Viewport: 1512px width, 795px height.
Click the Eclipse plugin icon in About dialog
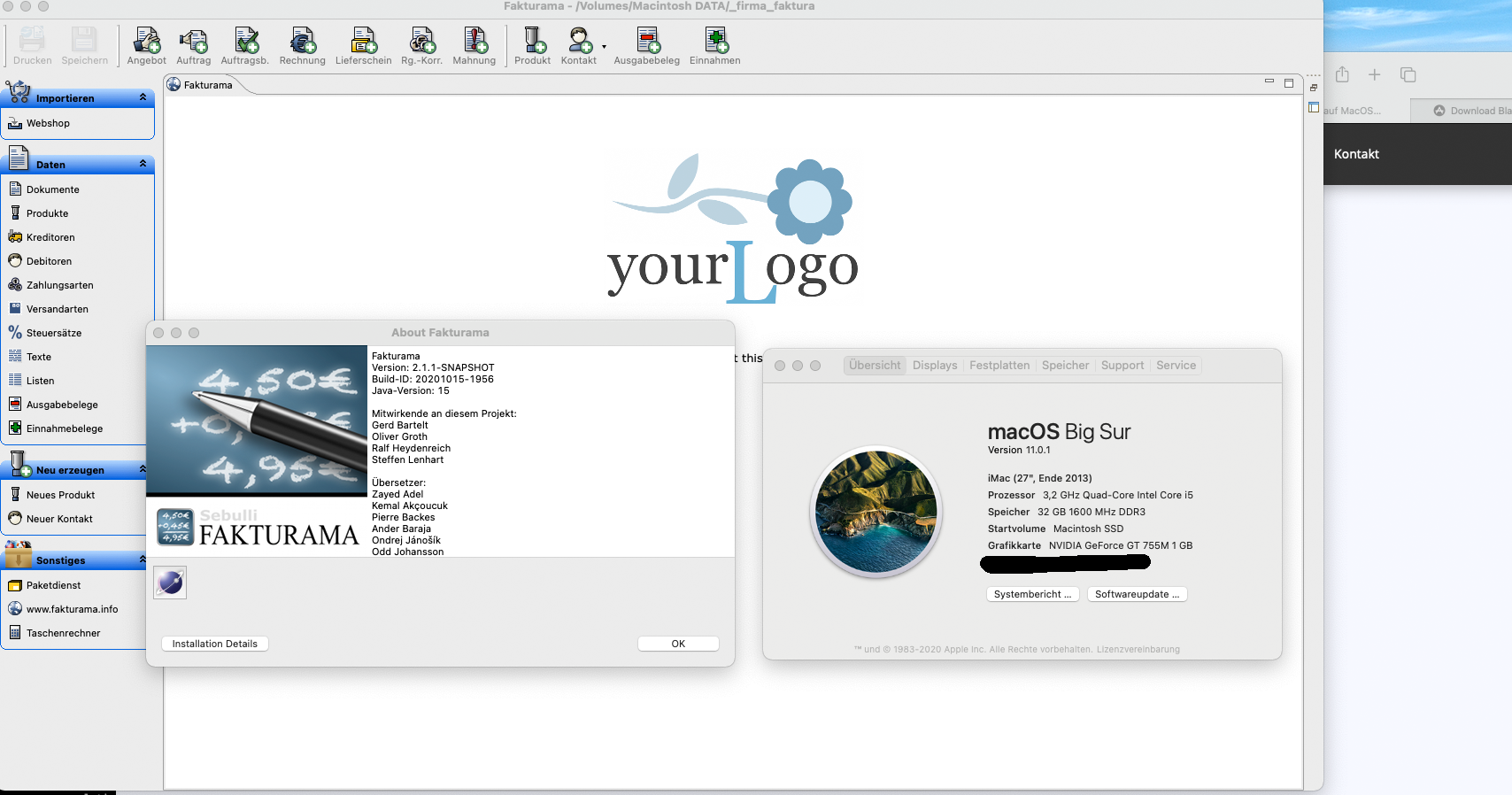[x=170, y=583]
